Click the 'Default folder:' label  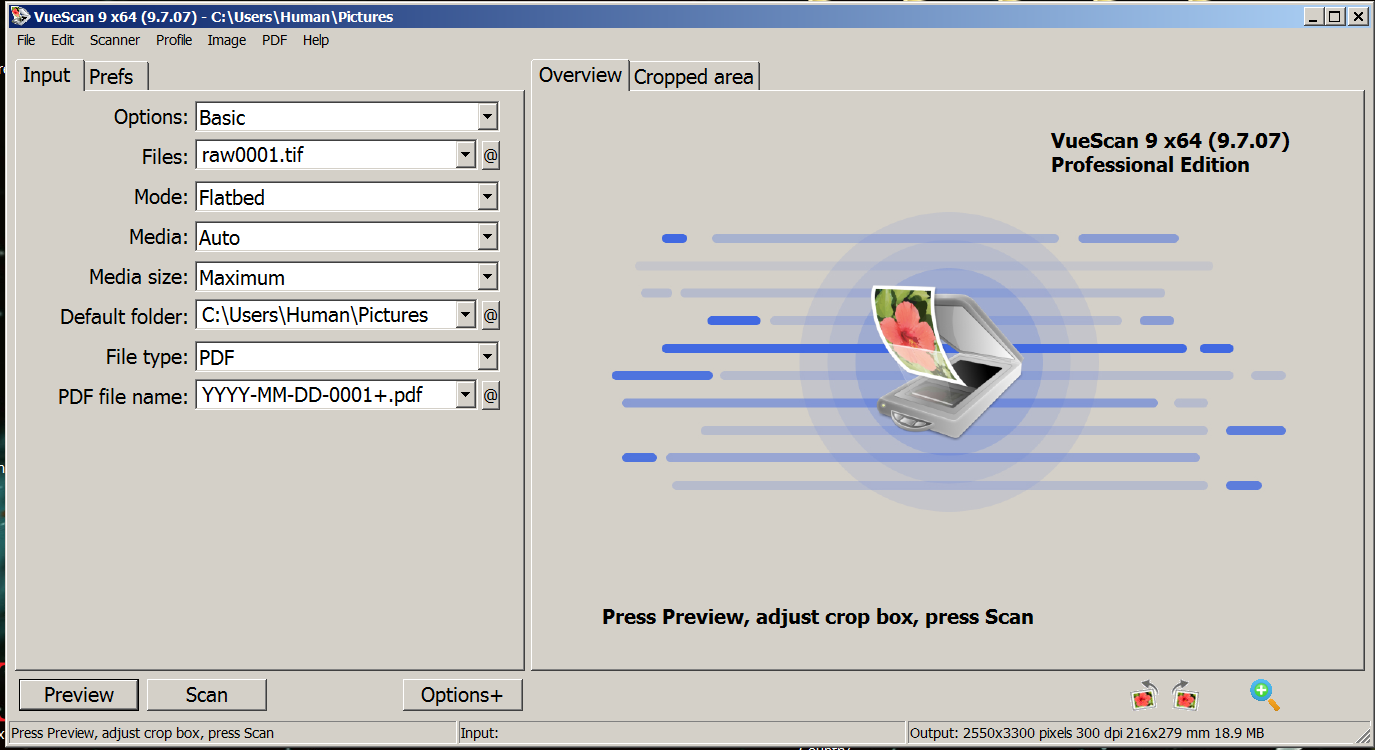tap(124, 317)
